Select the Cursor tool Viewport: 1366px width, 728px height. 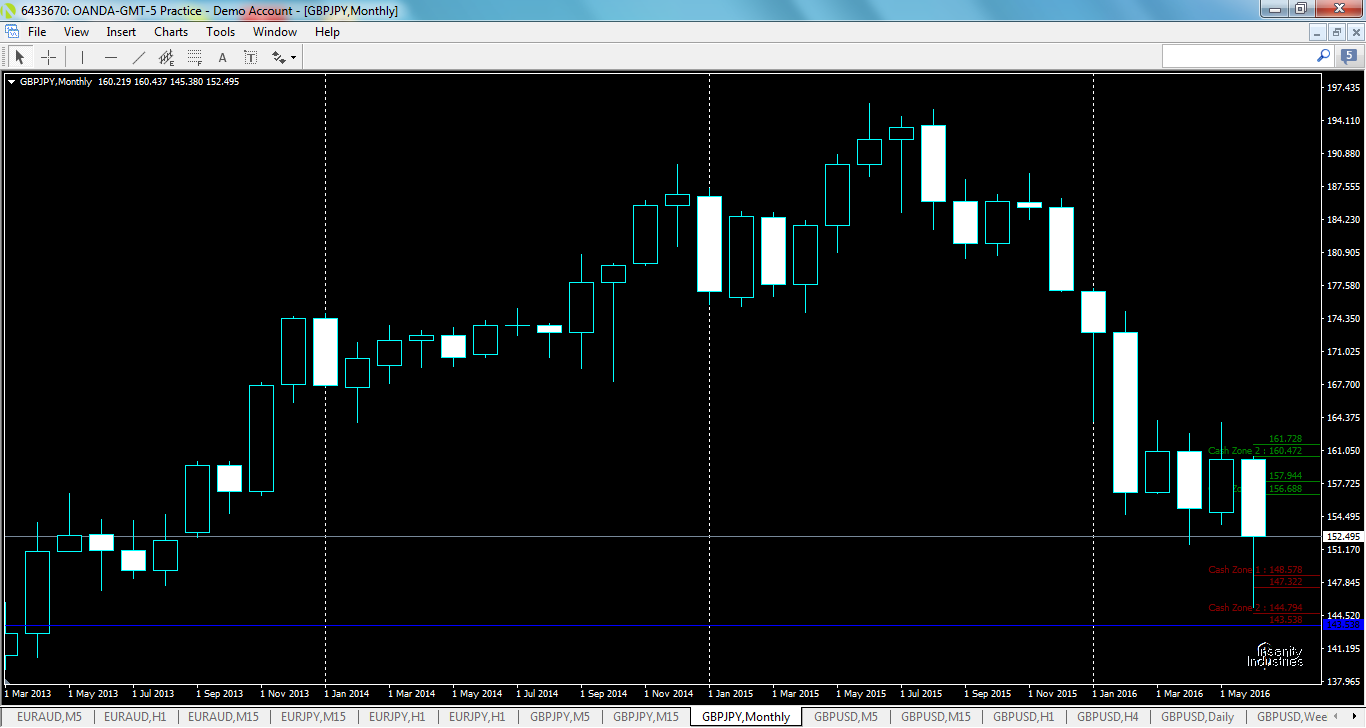click(x=20, y=56)
